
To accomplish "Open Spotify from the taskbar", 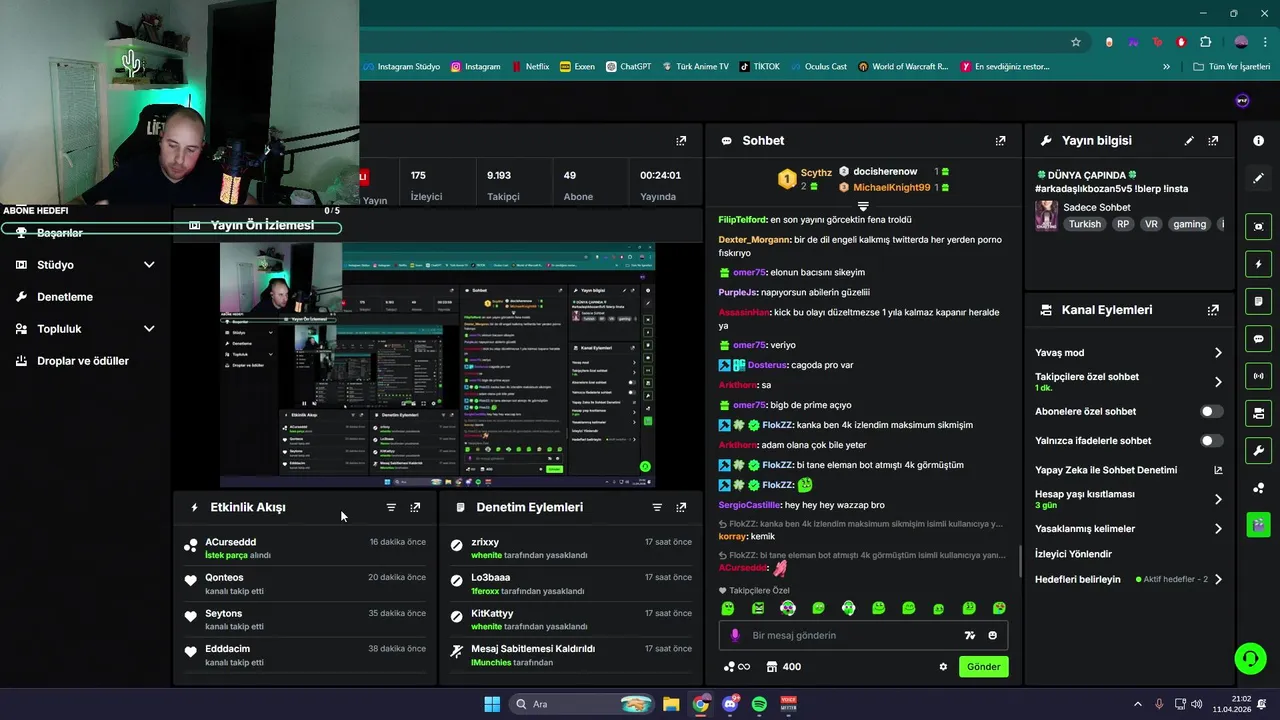I will tap(759, 704).
